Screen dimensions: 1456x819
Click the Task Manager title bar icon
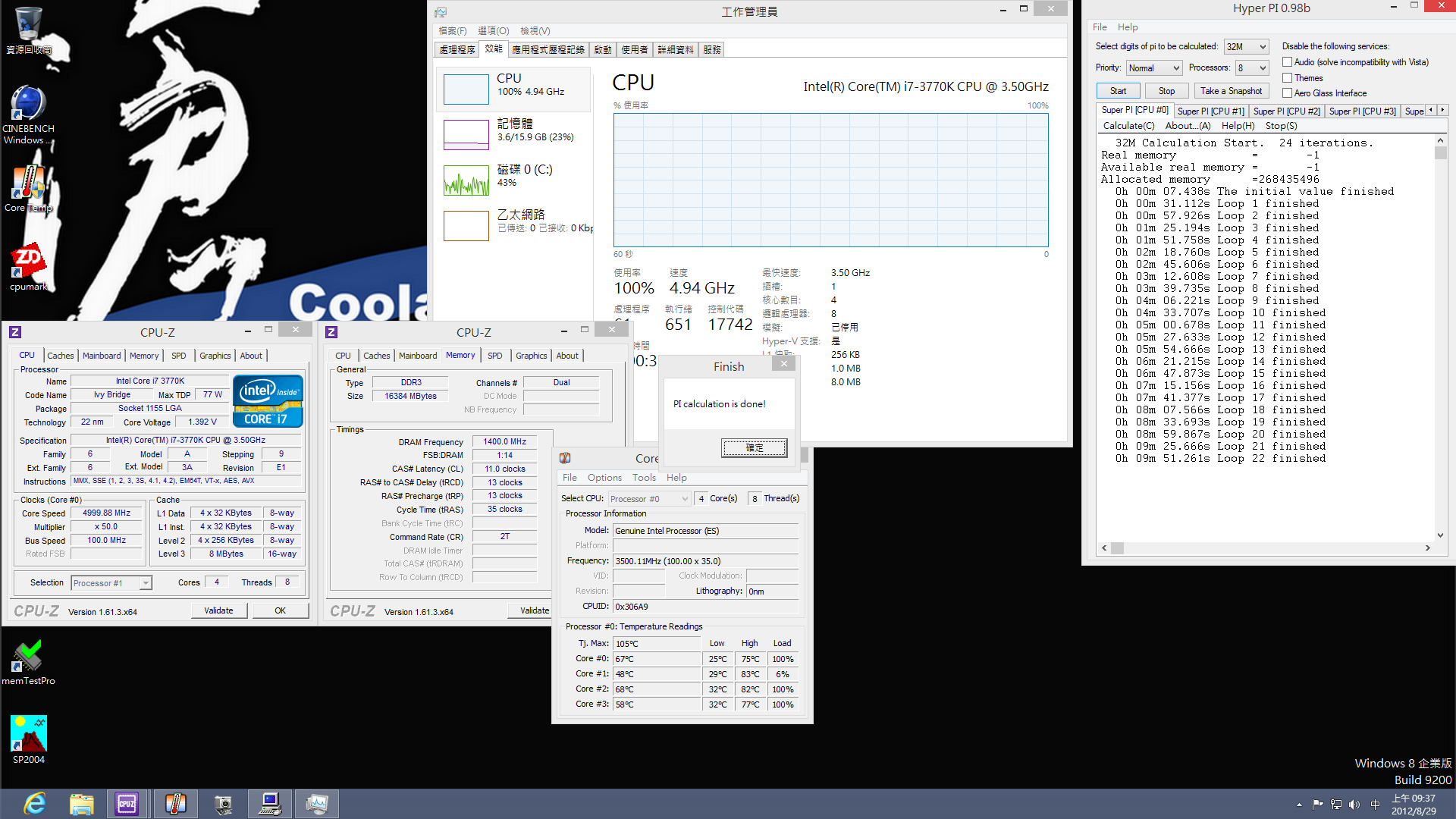click(x=441, y=11)
